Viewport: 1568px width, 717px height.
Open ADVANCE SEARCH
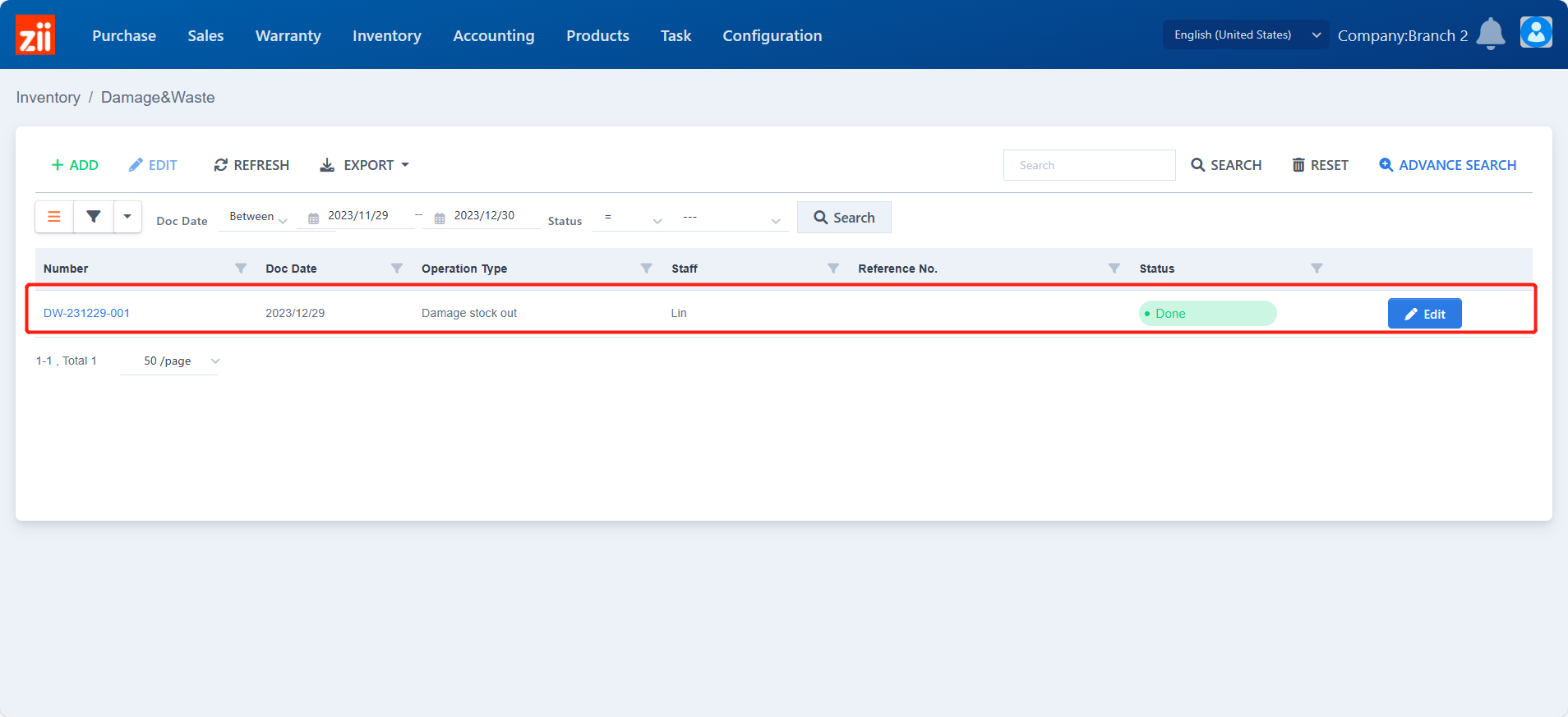(1447, 165)
